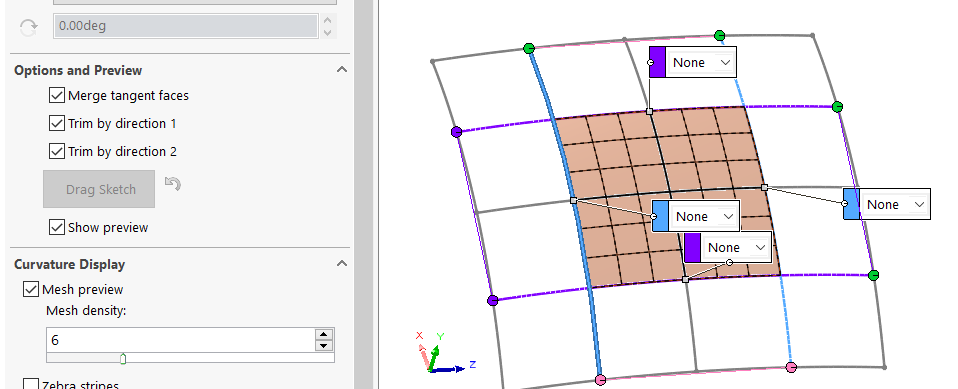The height and width of the screenshot is (389, 958).
Task: Click the Drag Sketch button
Action: point(99,189)
